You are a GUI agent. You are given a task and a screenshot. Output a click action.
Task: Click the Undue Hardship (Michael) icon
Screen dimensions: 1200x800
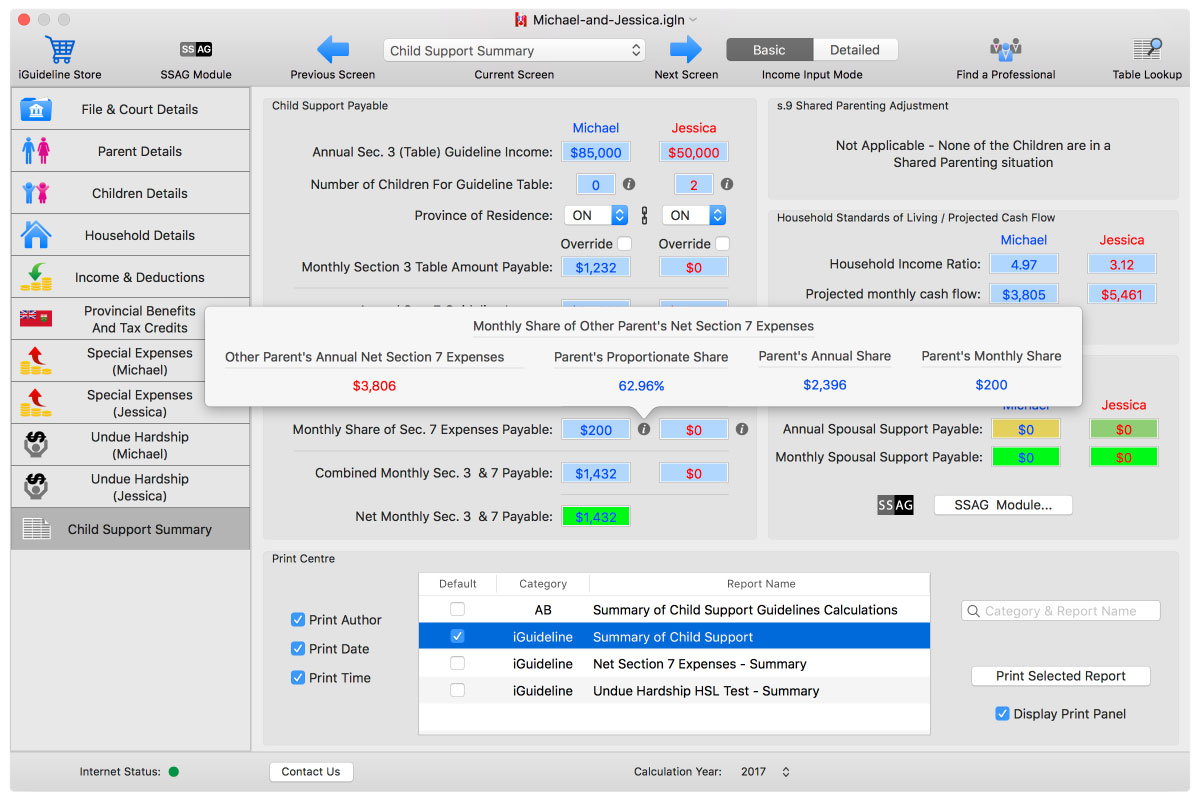[36, 445]
